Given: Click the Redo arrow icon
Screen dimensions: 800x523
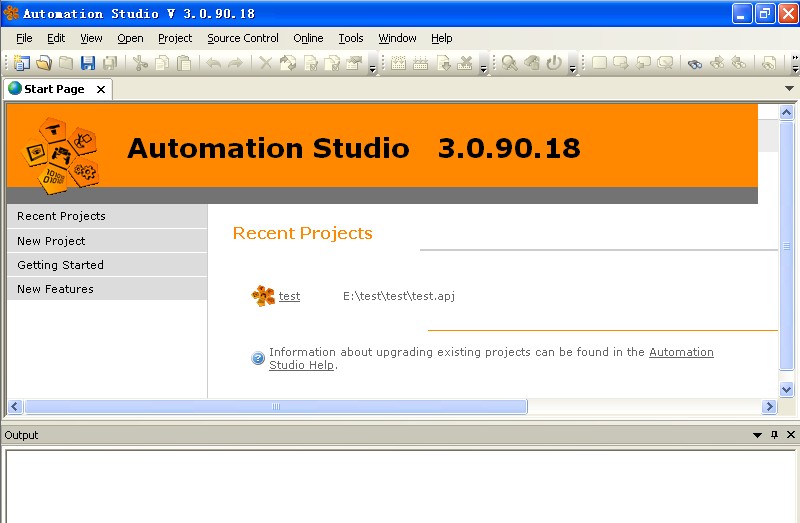Looking at the screenshot, I should tap(235, 63).
